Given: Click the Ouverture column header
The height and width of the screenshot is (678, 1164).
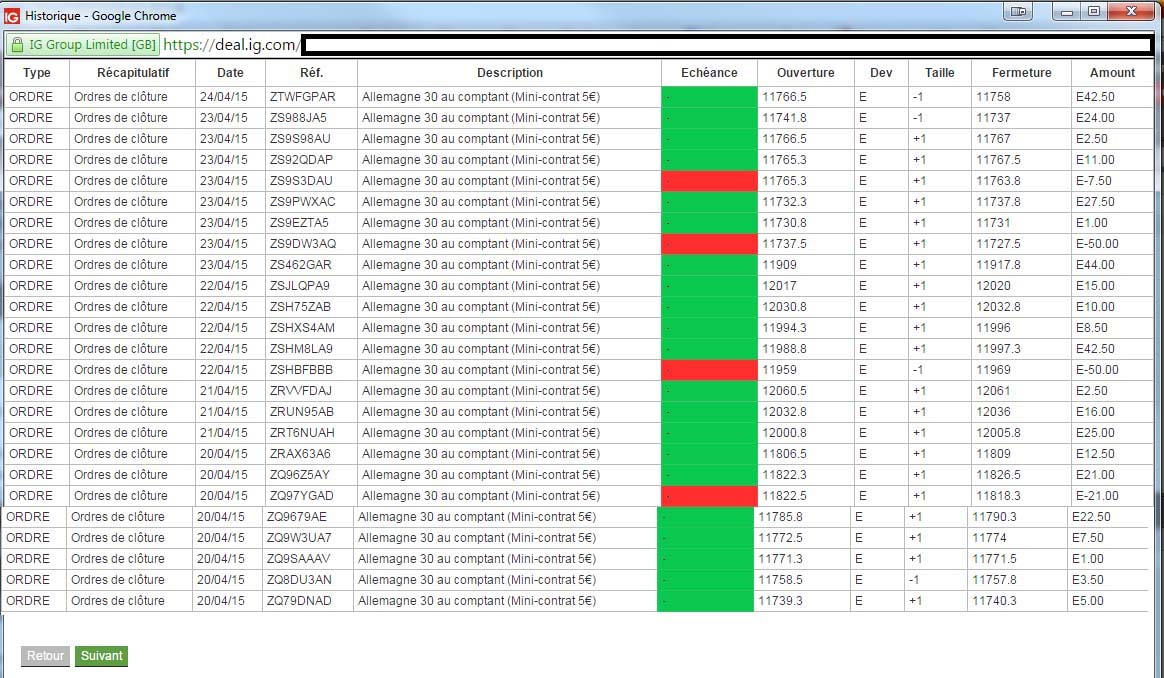Looking at the screenshot, I should click(x=805, y=73).
